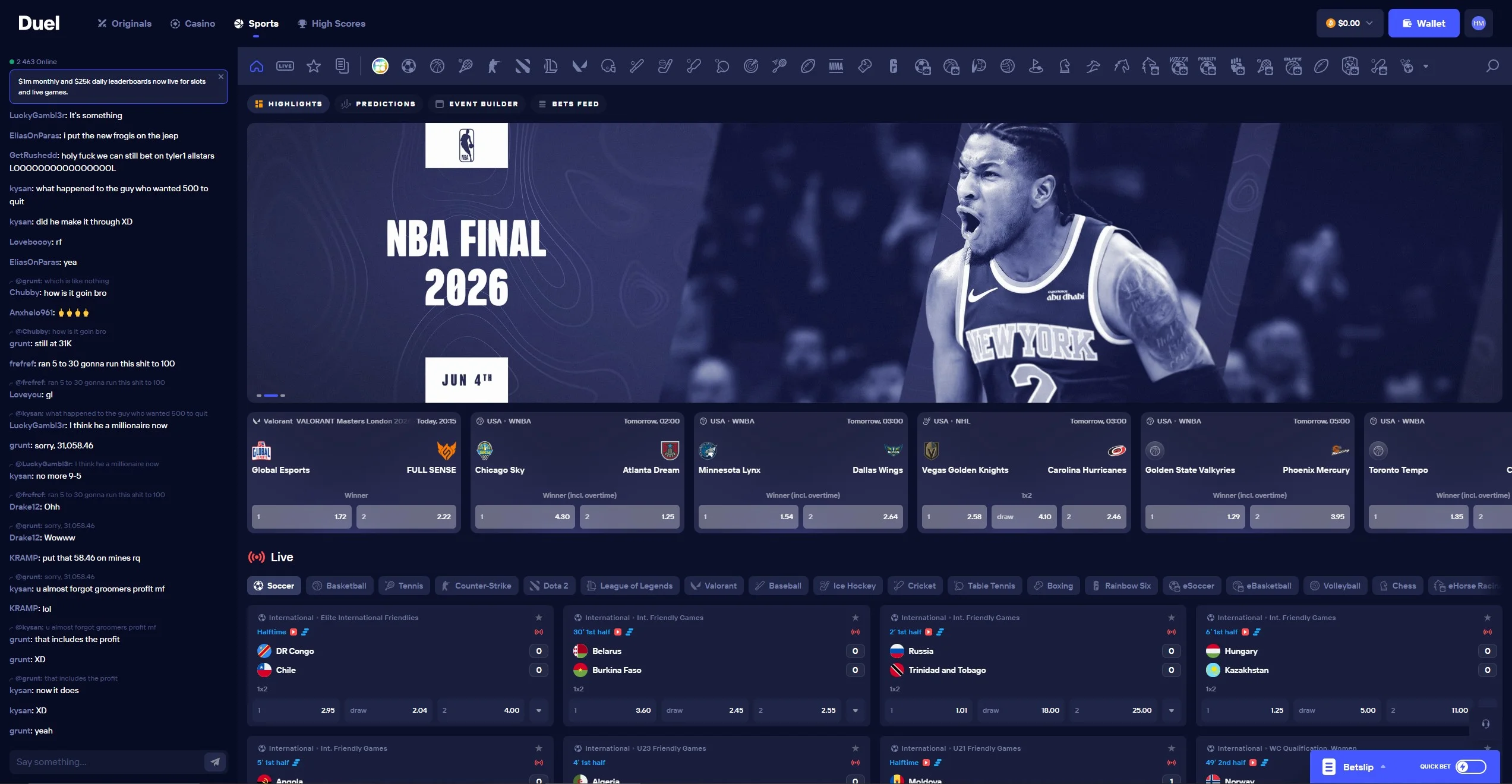Screen dimensions: 1512x784
Task: Send the chat message with the arrow
Action: [x=215, y=761]
